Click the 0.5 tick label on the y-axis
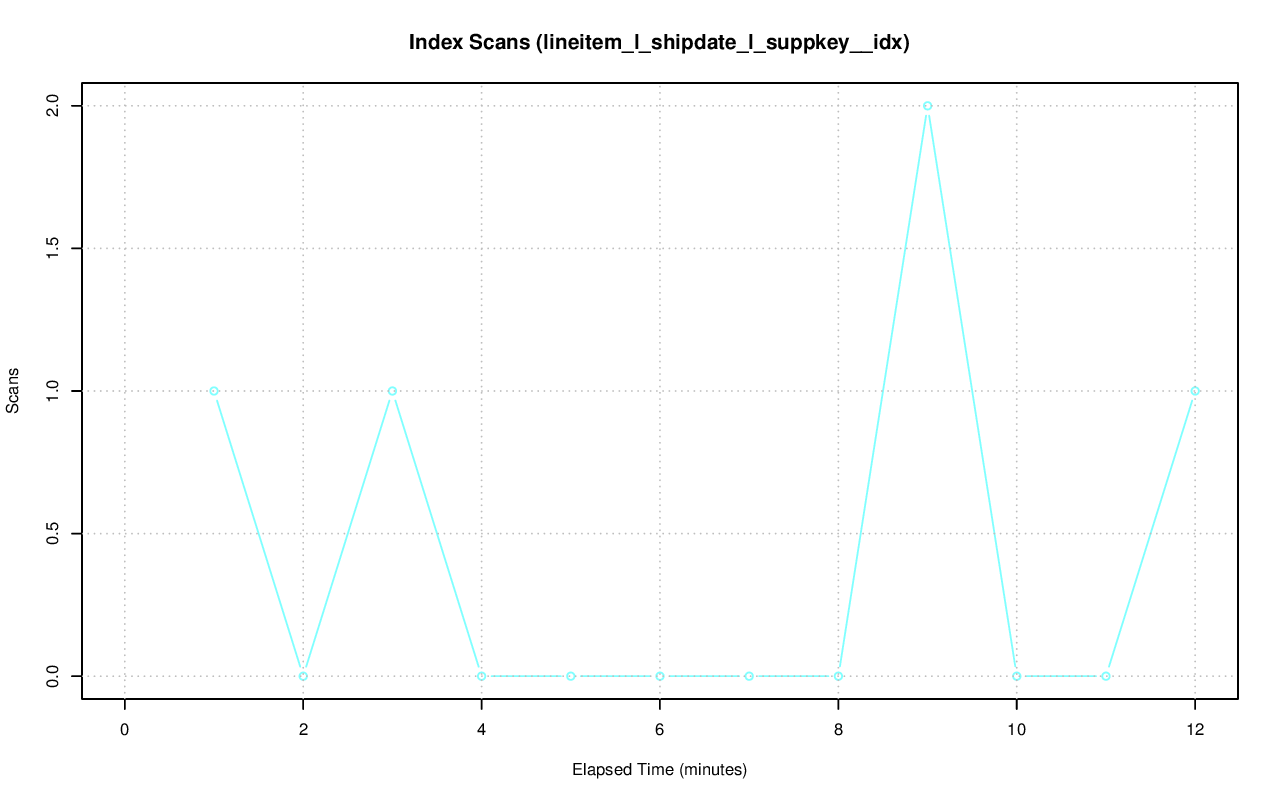Screen dimensions: 1280x801 click(54, 534)
